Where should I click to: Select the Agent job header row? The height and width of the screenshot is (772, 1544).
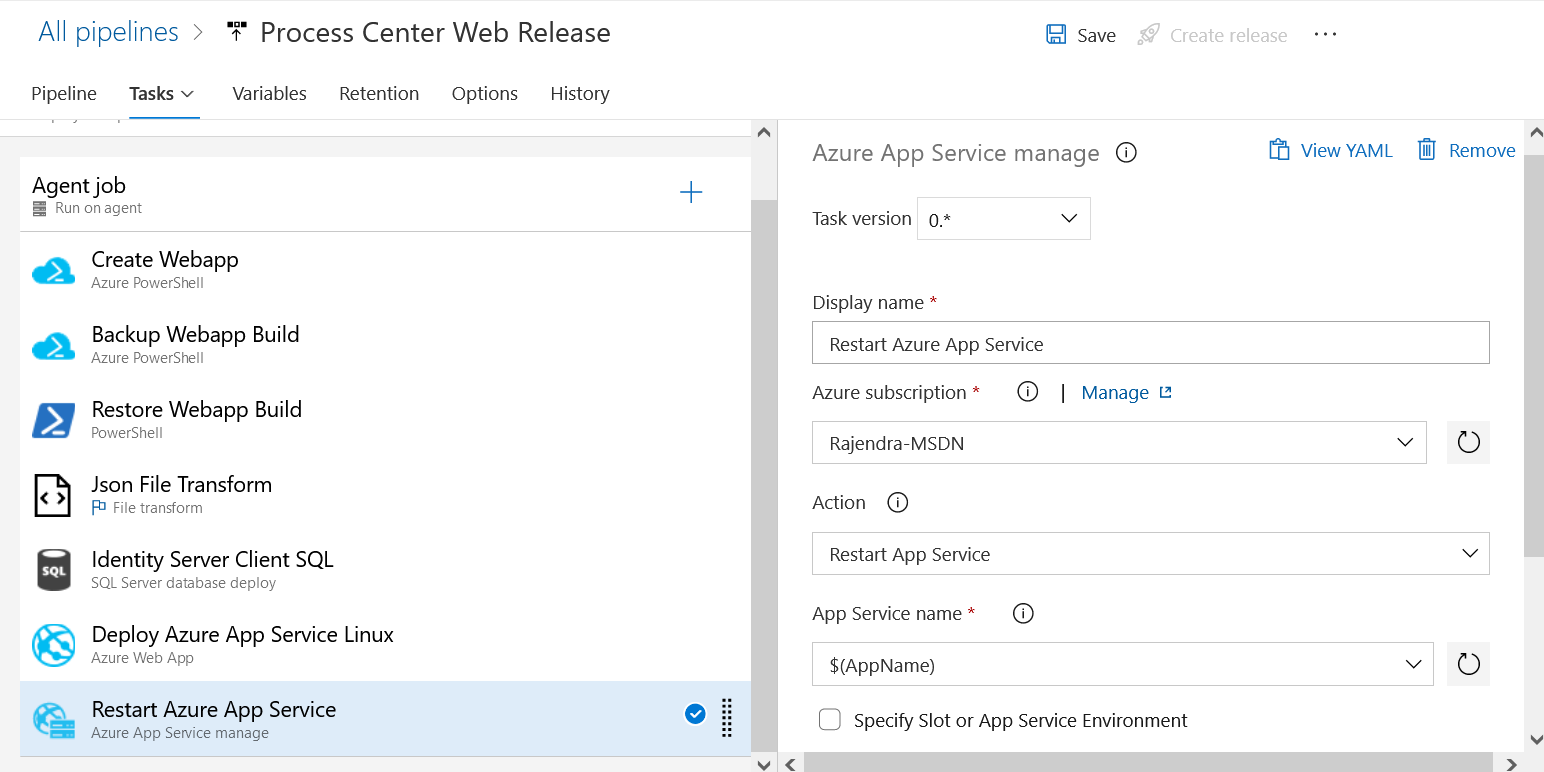click(385, 194)
